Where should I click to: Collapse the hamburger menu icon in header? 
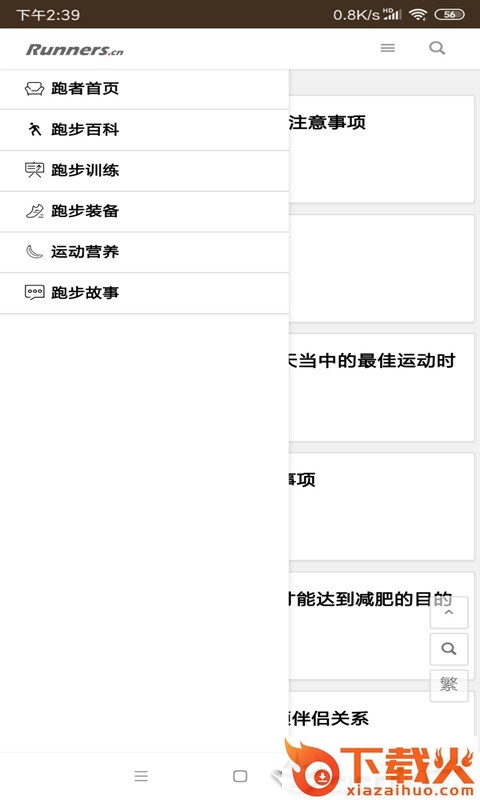coord(388,48)
